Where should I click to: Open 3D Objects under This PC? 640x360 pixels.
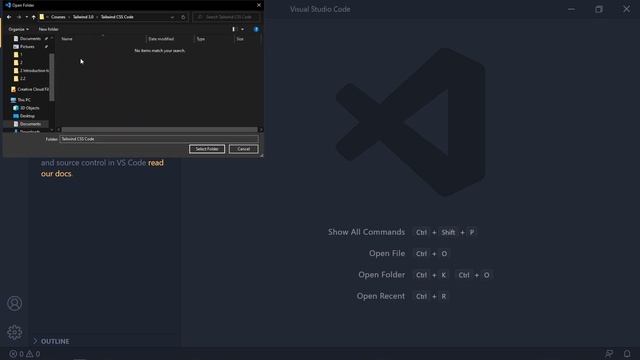coord(27,108)
